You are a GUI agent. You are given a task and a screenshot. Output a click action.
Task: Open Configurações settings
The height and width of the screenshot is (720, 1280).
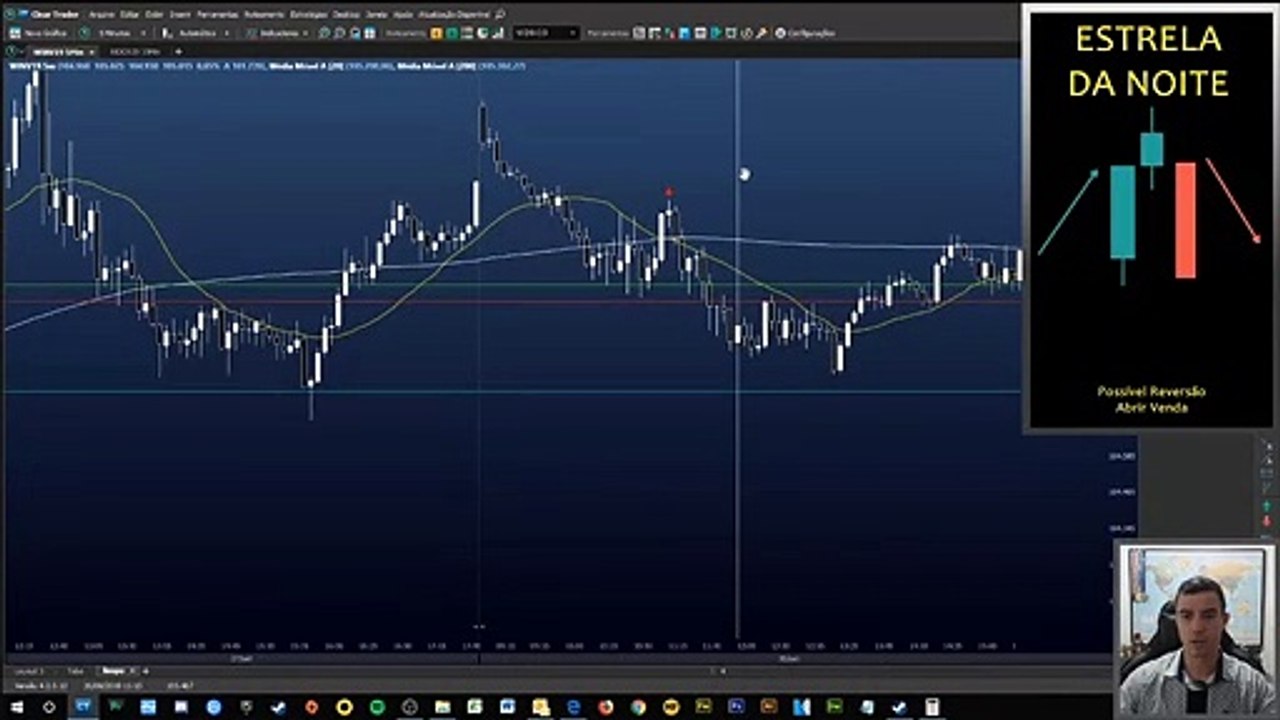(804, 33)
